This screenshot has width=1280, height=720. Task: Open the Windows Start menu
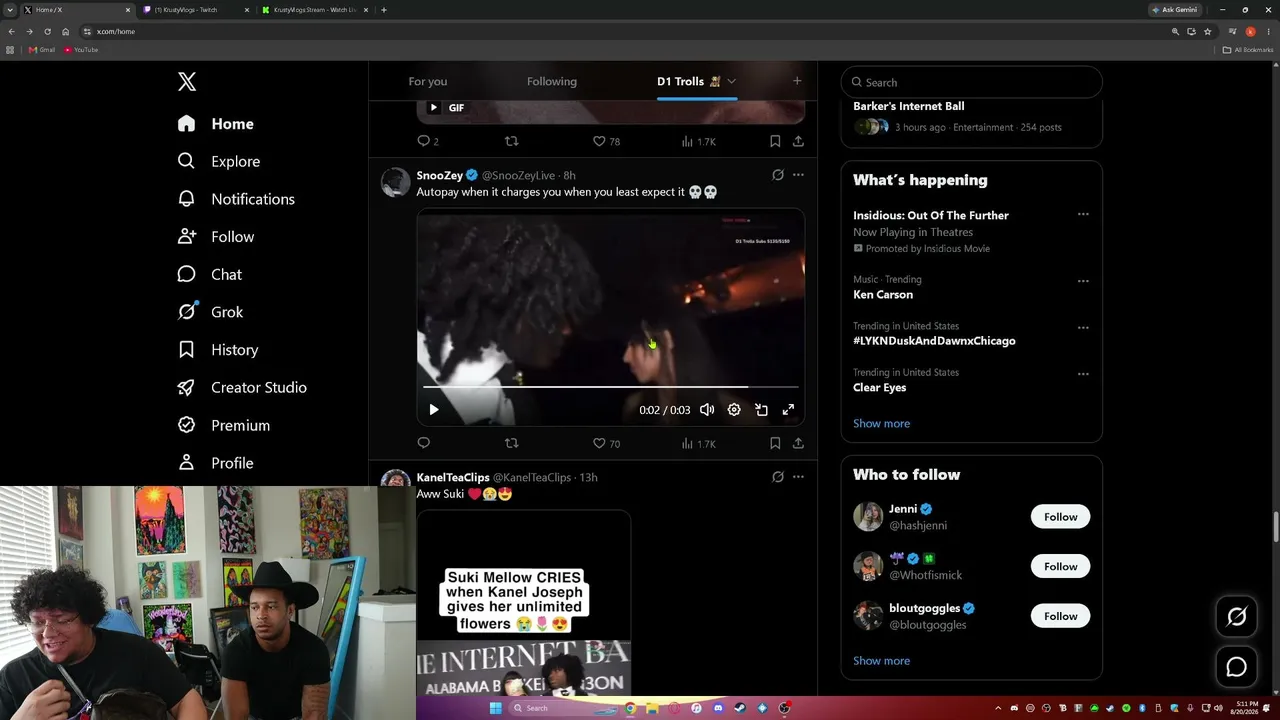tap(495, 708)
